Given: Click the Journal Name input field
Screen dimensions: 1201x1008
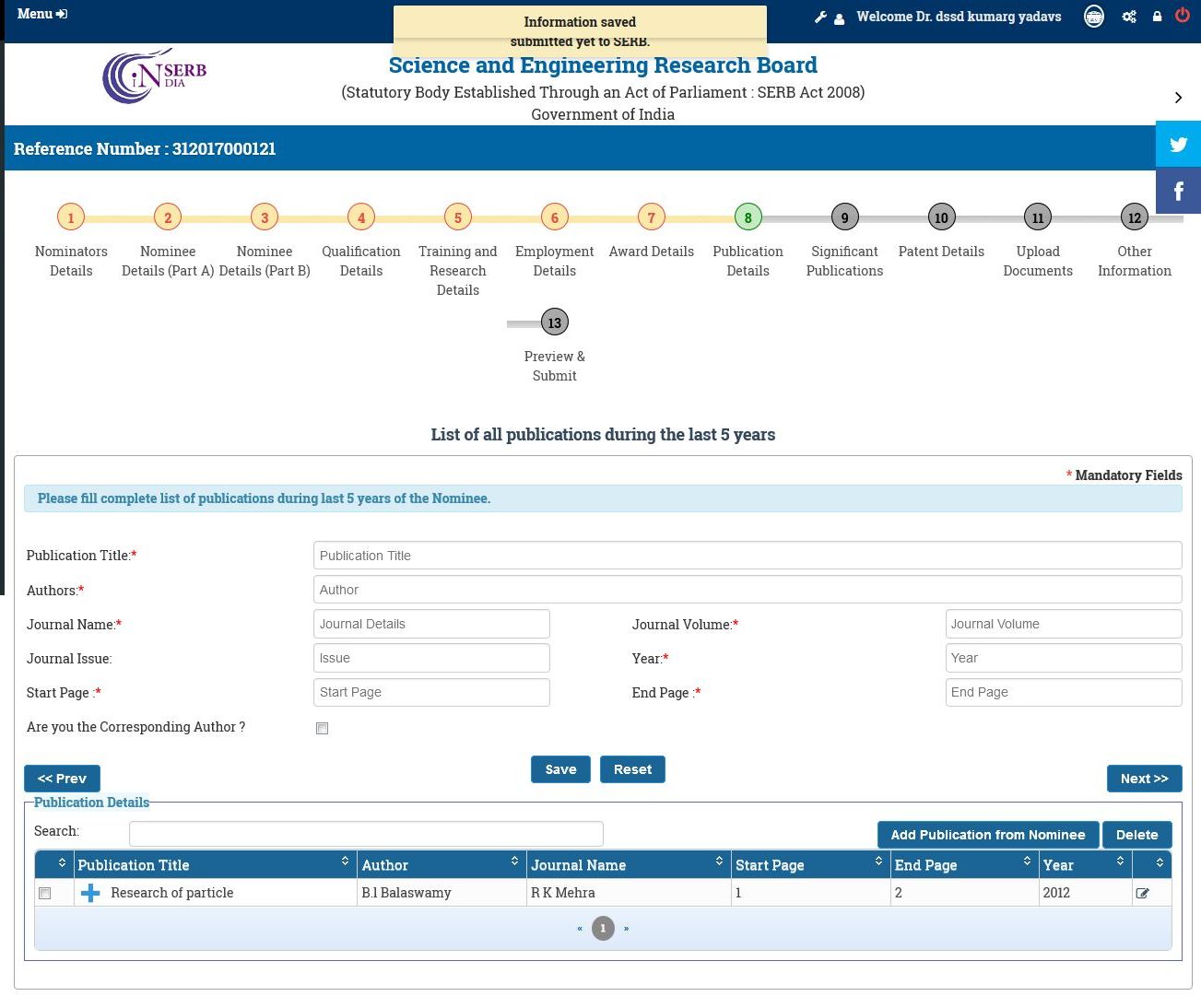Looking at the screenshot, I should coord(431,624).
